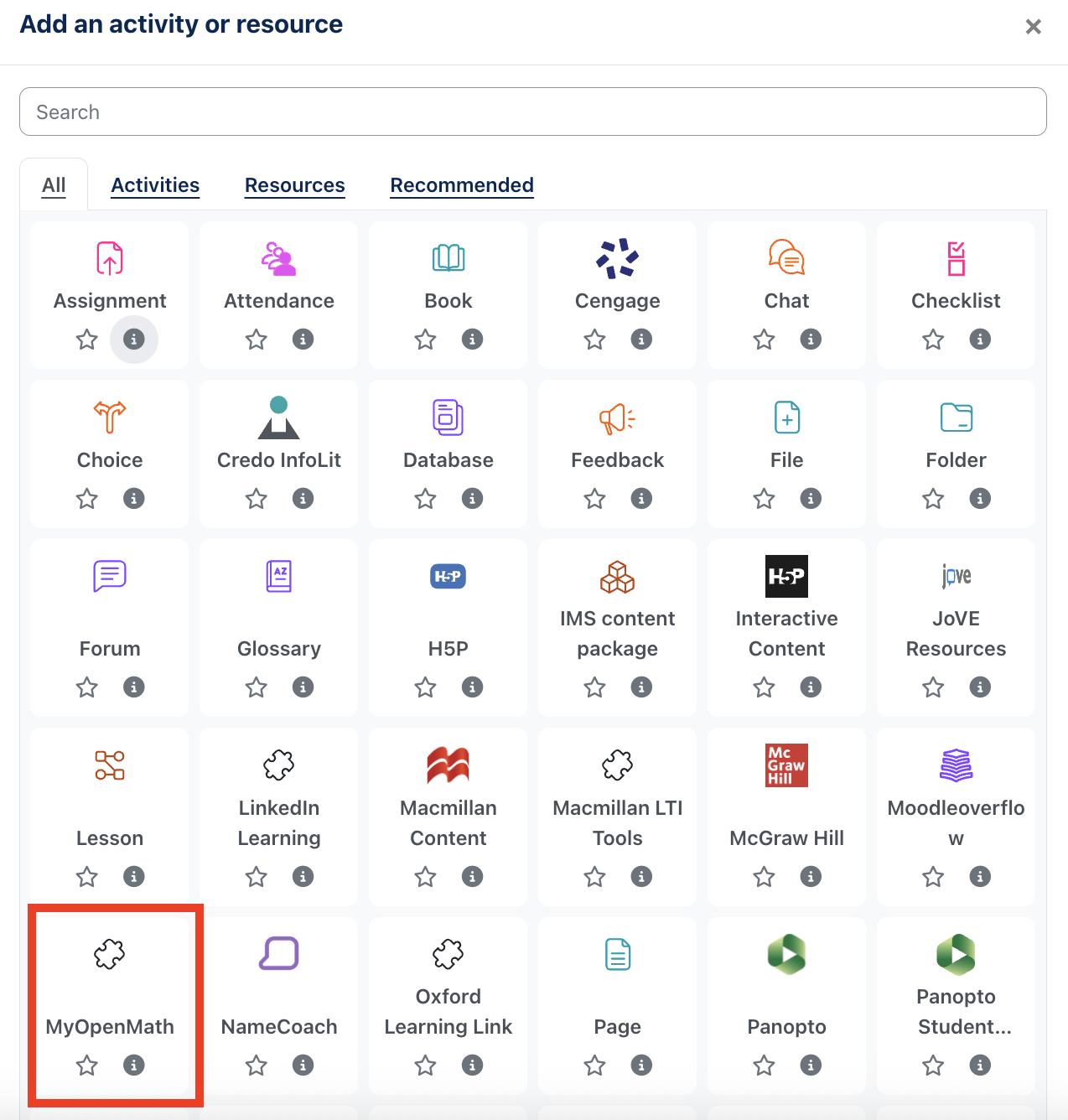Select the Lesson activity icon
The image size is (1068, 1120).
(x=110, y=765)
